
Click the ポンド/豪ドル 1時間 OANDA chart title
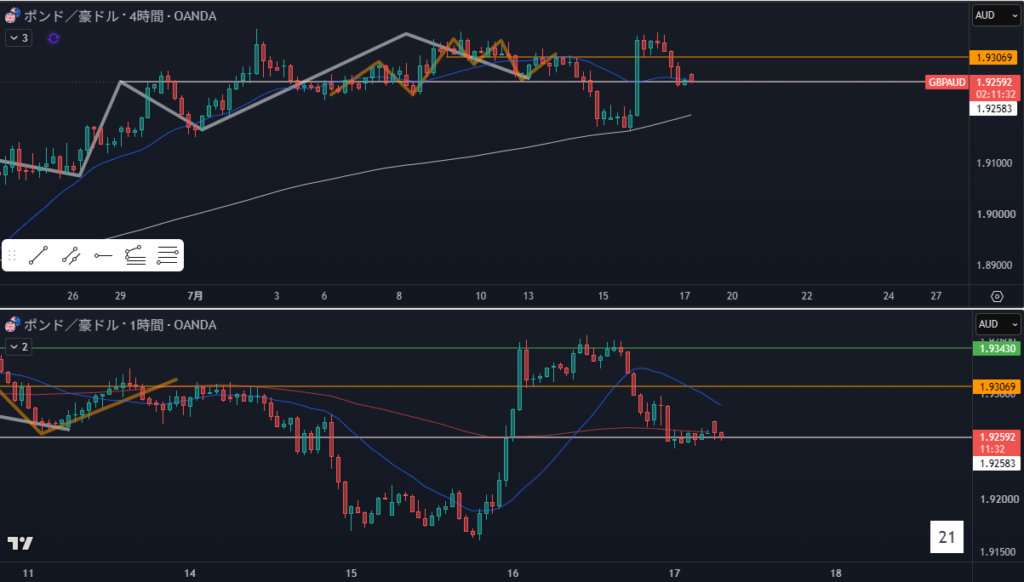point(120,325)
